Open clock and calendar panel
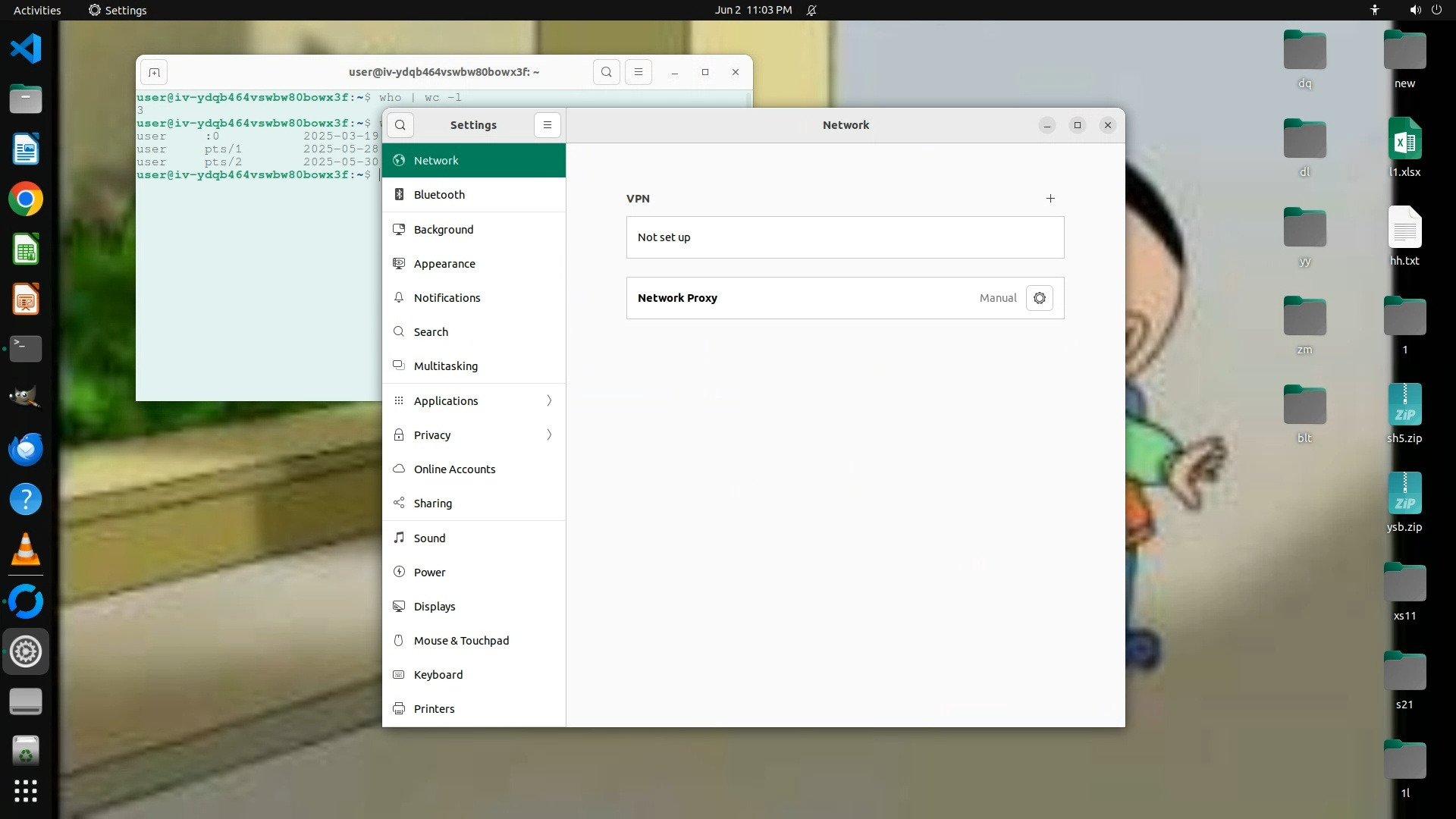The width and height of the screenshot is (1456, 819). coord(753,10)
